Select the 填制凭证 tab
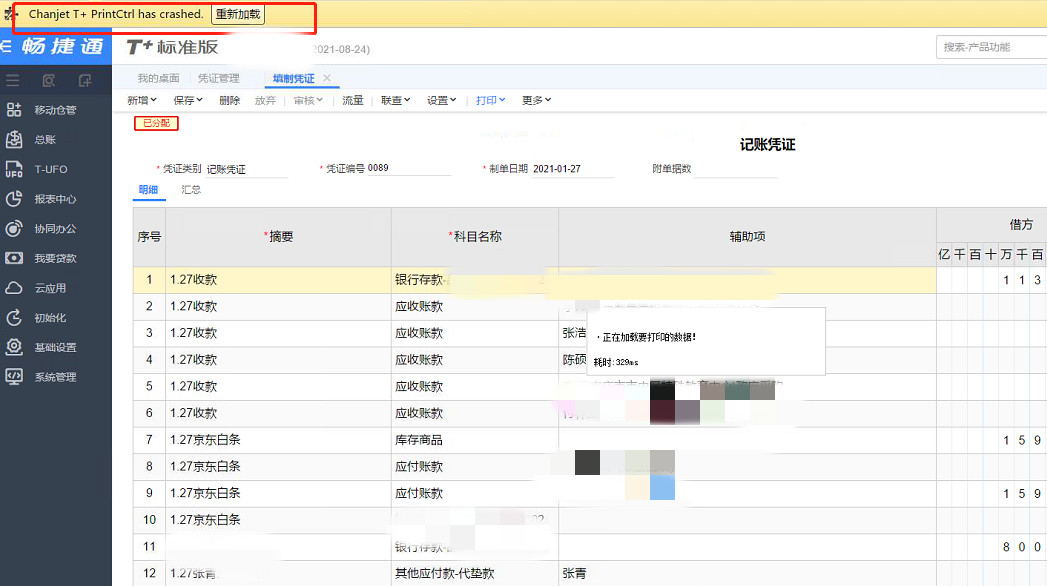 click(293, 78)
